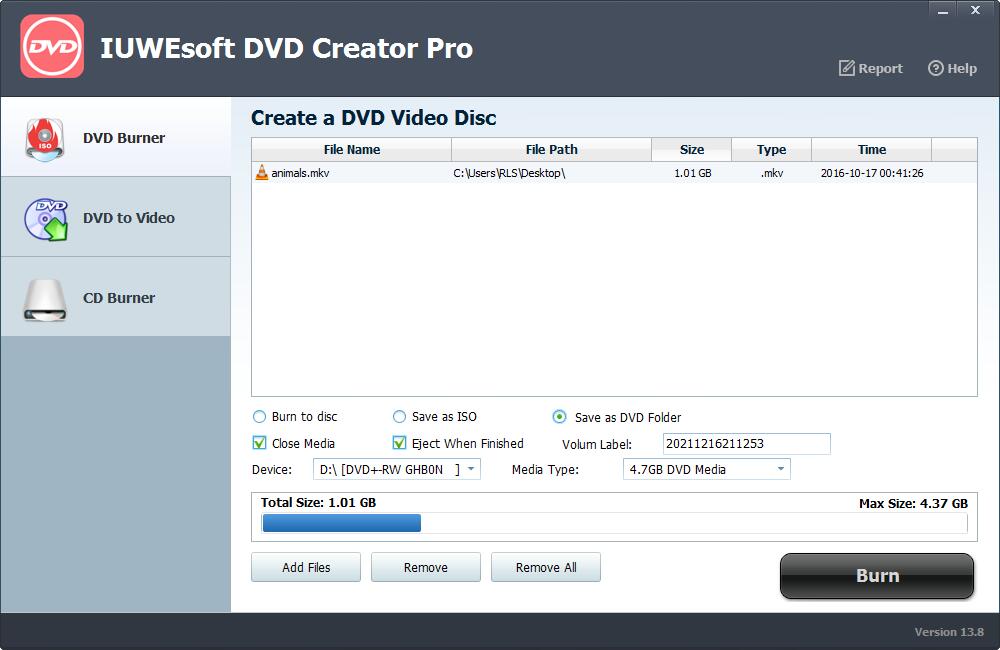Click the DVD Burner flame disc icon
The width and height of the screenshot is (1000, 650).
(44, 138)
